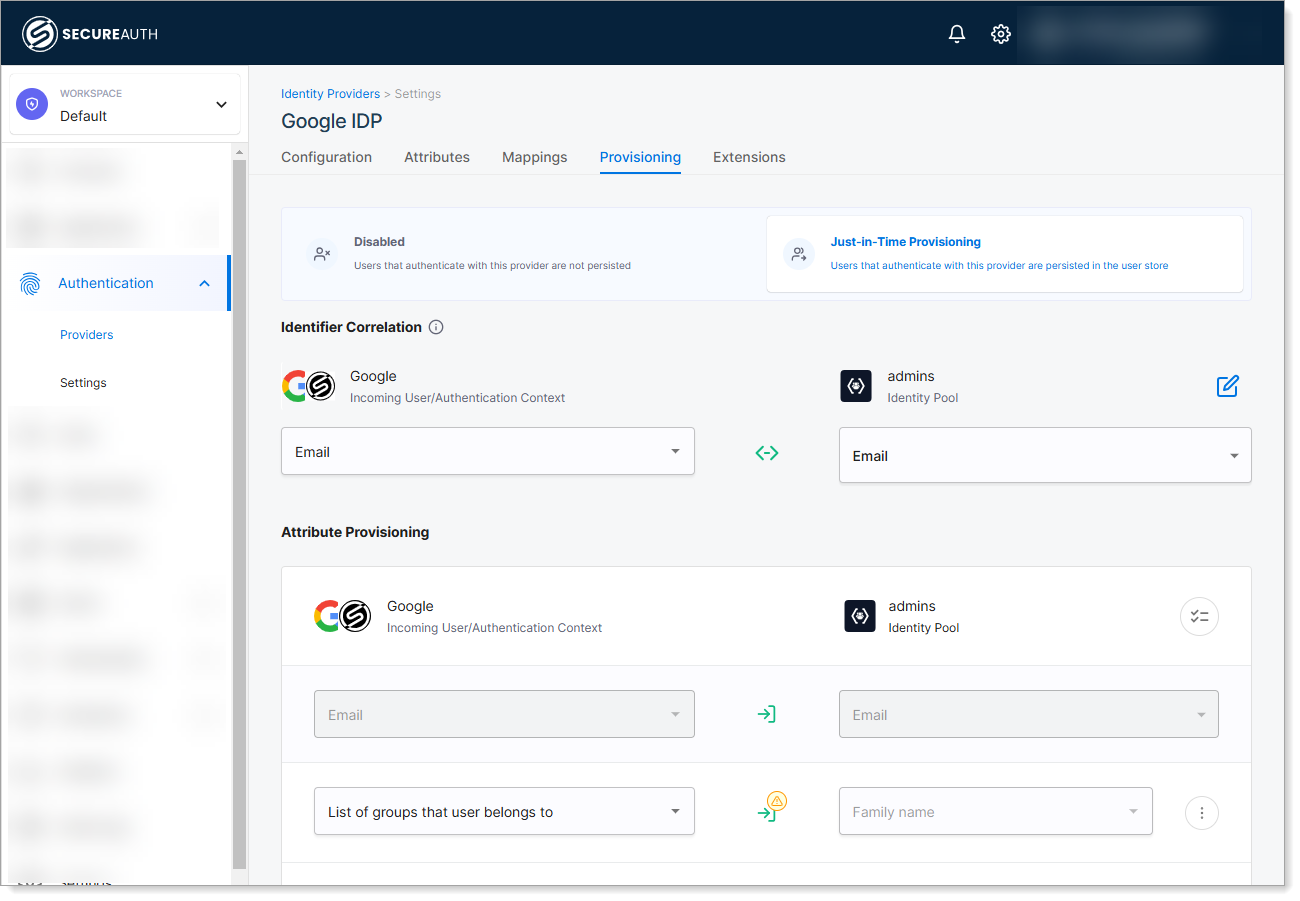Open the settings gear in header
The image size is (1300, 901).
tap(1000, 34)
